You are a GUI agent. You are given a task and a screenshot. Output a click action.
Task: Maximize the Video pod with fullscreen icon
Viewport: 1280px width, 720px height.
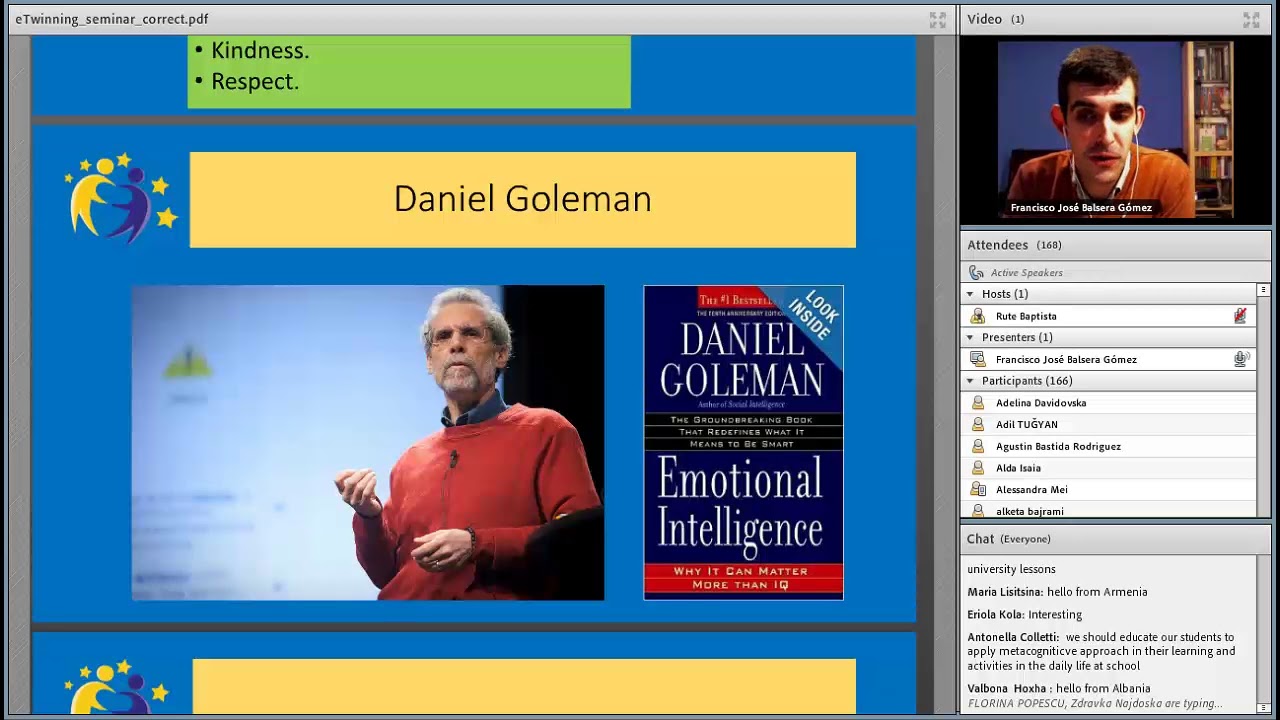(x=1251, y=19)
